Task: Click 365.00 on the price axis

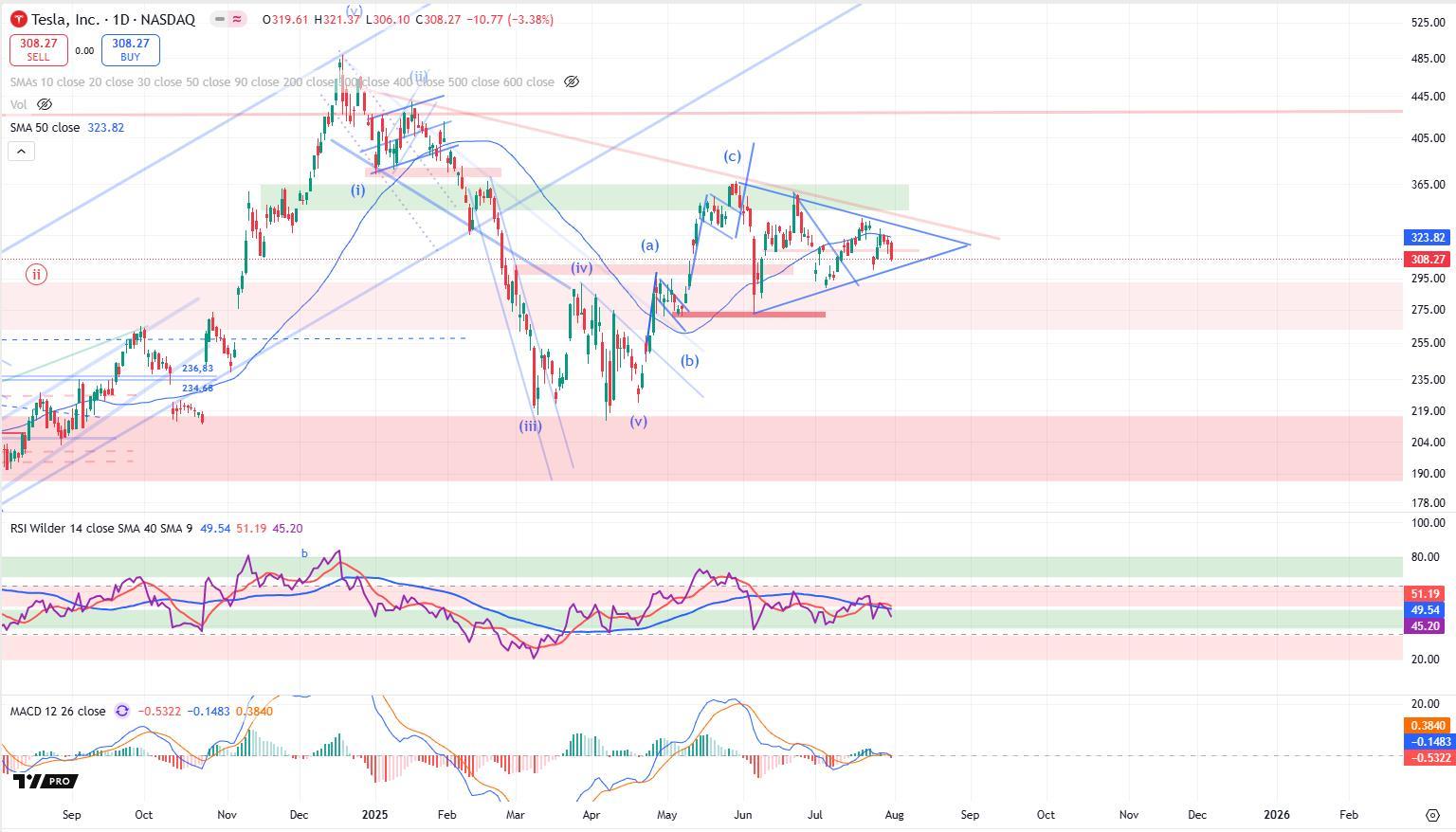Action: pyautogui.click(x=1428, y=185)
